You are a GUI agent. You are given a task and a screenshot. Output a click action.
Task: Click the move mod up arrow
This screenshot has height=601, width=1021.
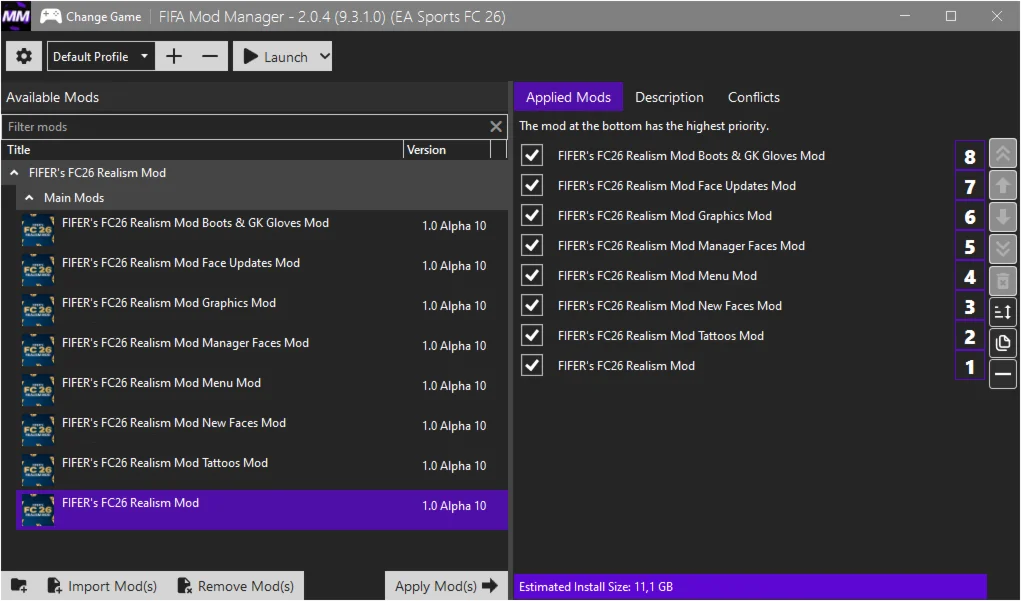point(1002,186)
